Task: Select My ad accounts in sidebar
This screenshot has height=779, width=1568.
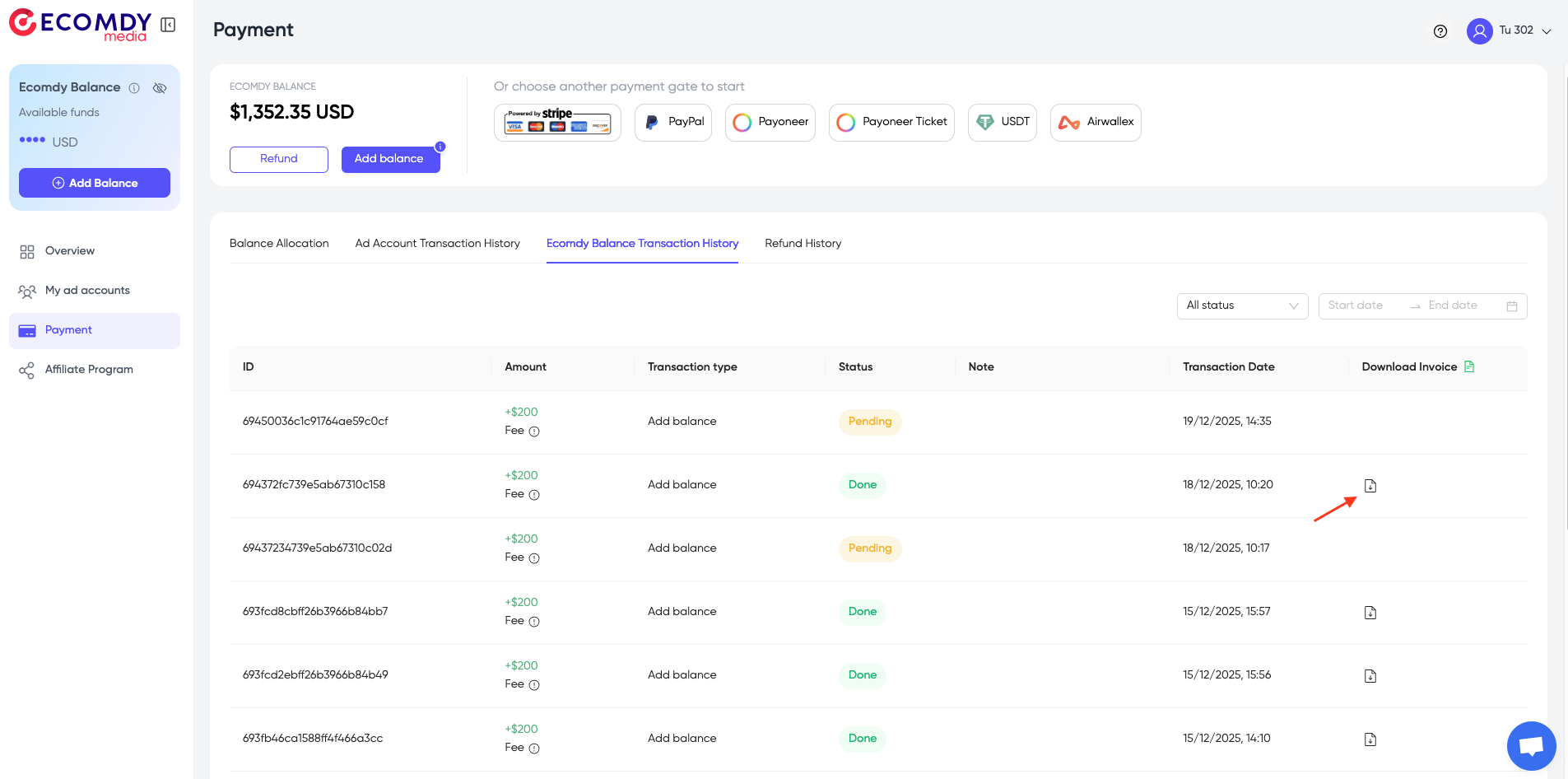Action: coord(86,290)
